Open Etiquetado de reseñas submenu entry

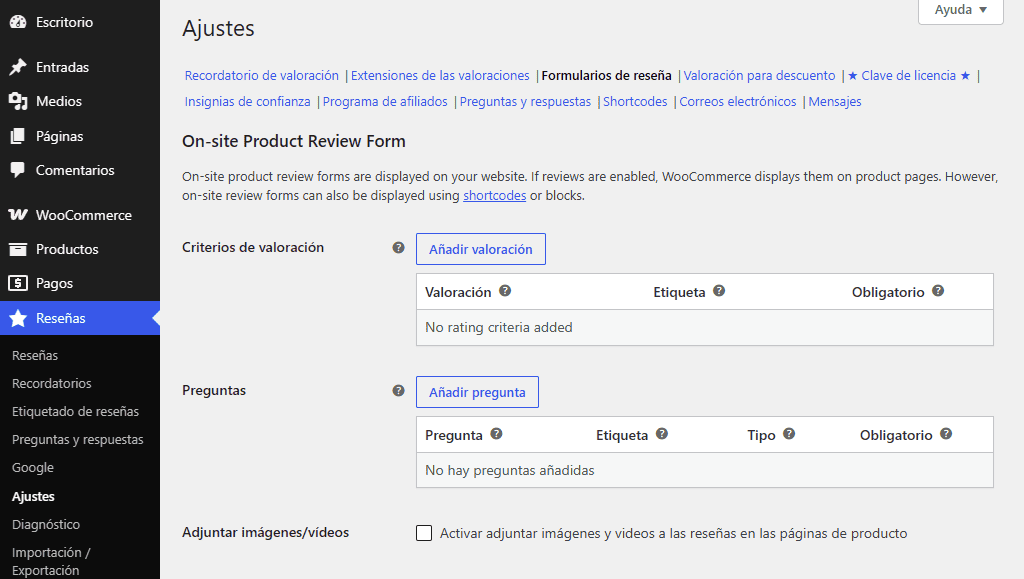click(75, 411)
